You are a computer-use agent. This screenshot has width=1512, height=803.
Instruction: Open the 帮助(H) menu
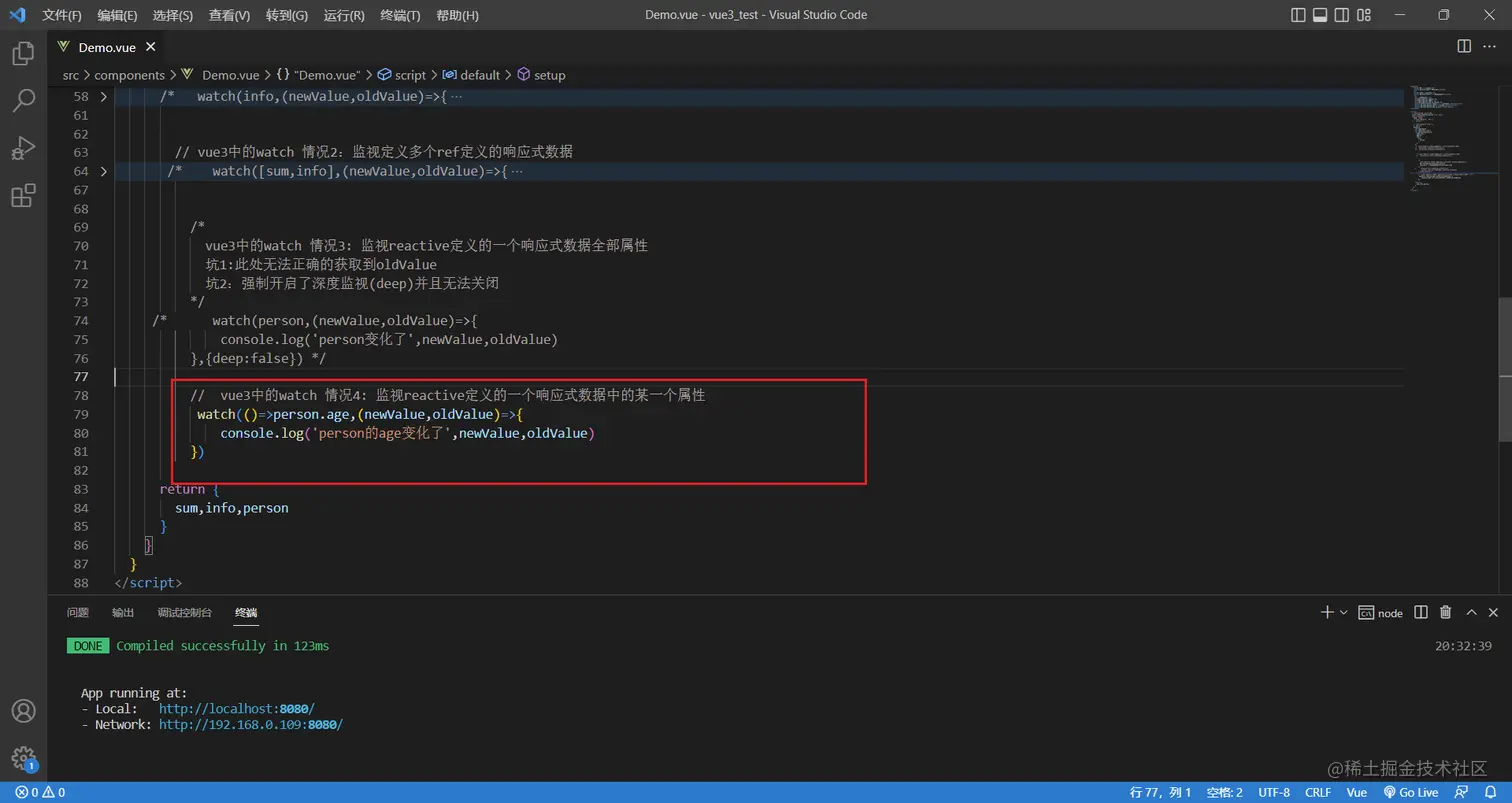click(458, 15)
